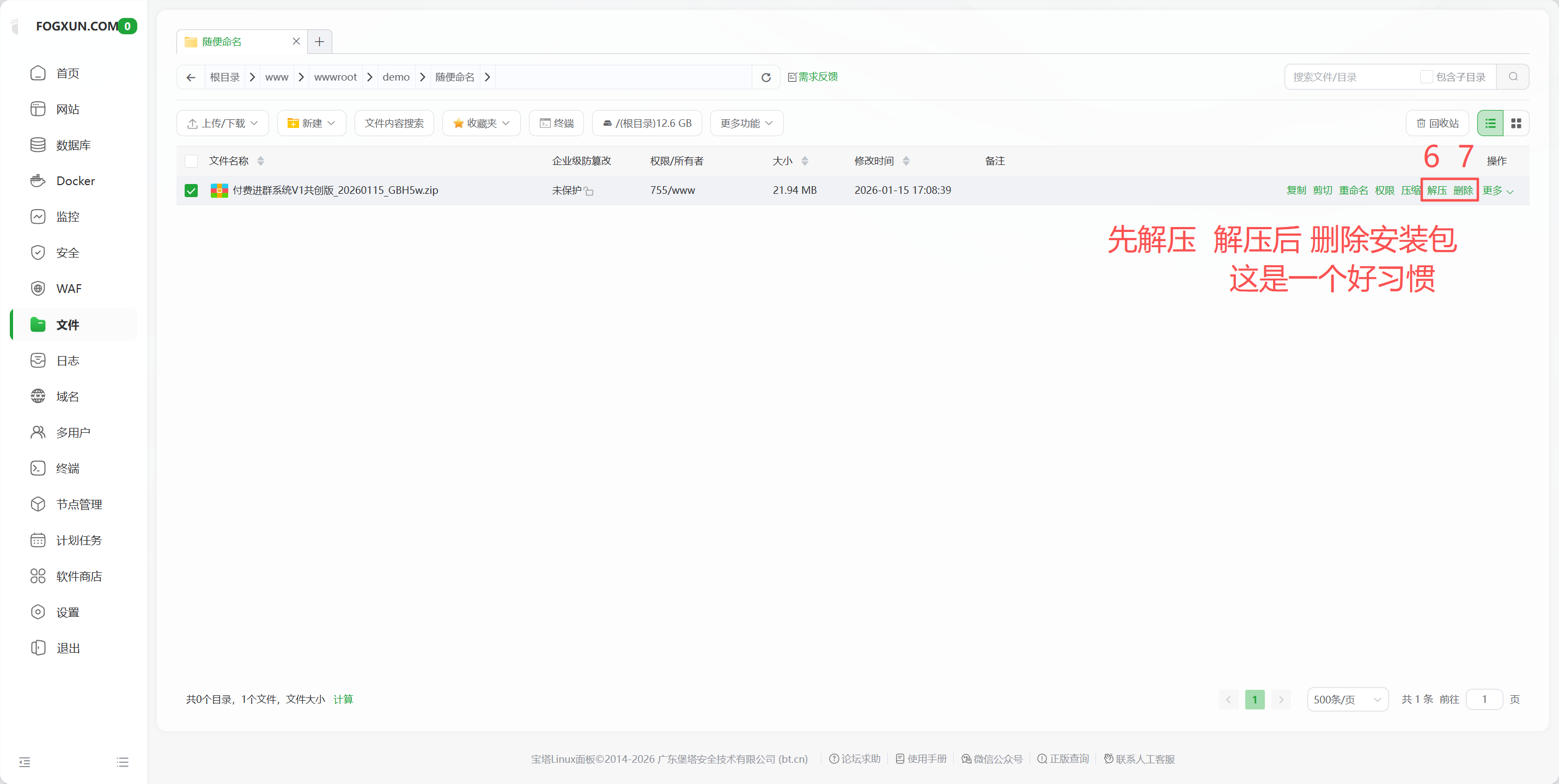Switch to grid view
The image size is (1559, 784).
pyautogui.click(x=1517, y=123)
